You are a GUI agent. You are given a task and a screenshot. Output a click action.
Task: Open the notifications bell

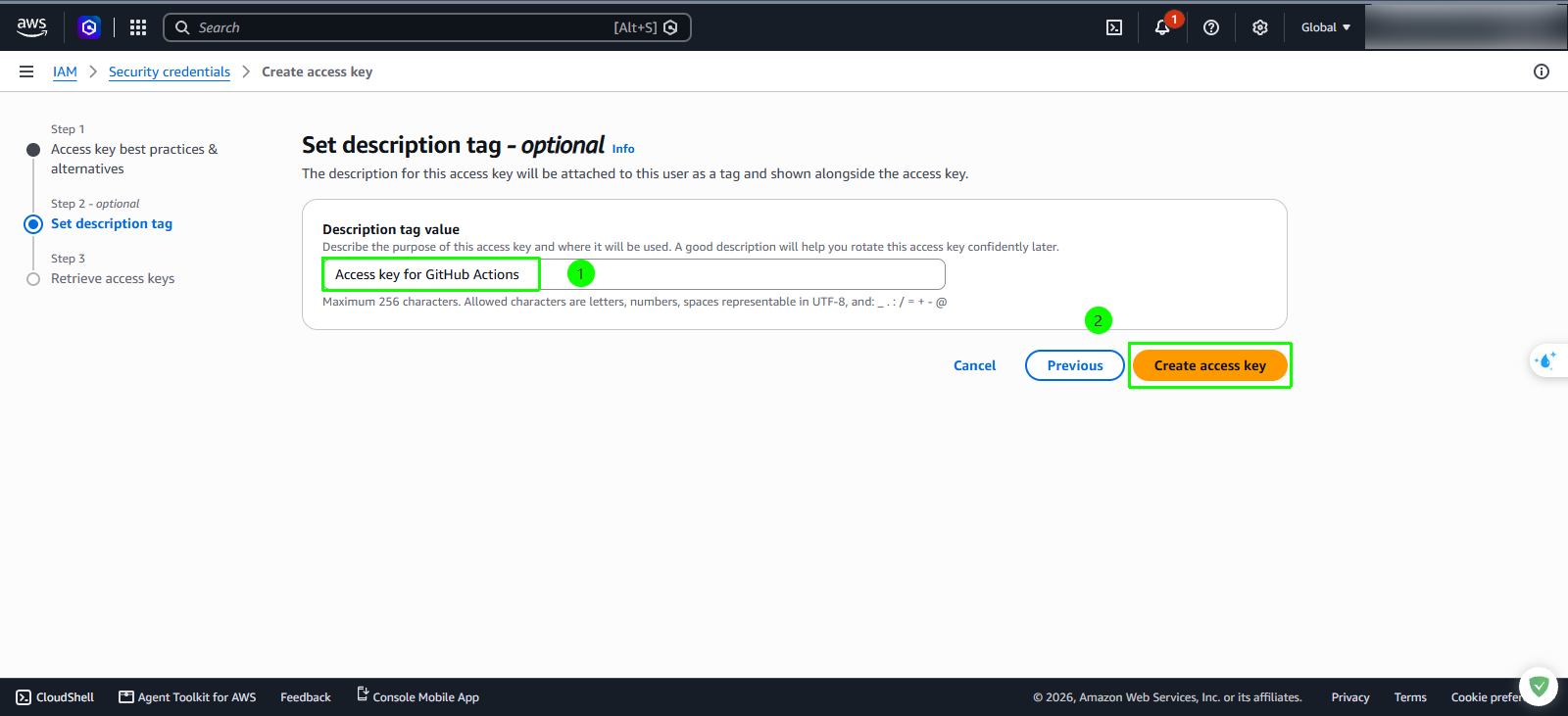pyautogui.click(x=1162, y=27)
